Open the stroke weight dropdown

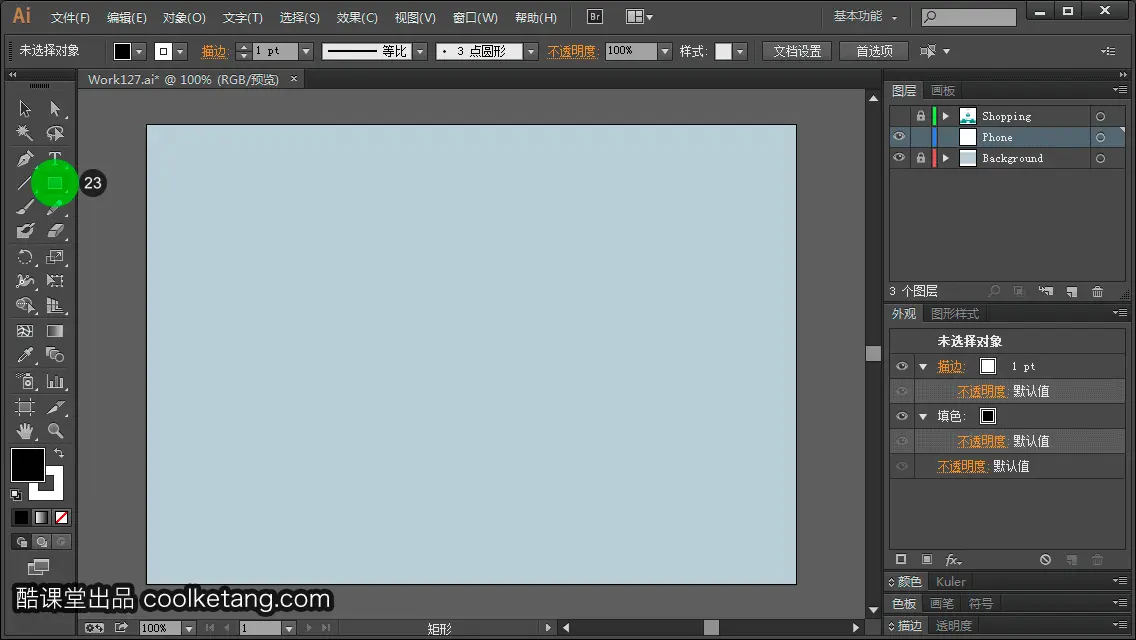click(306, 51)
